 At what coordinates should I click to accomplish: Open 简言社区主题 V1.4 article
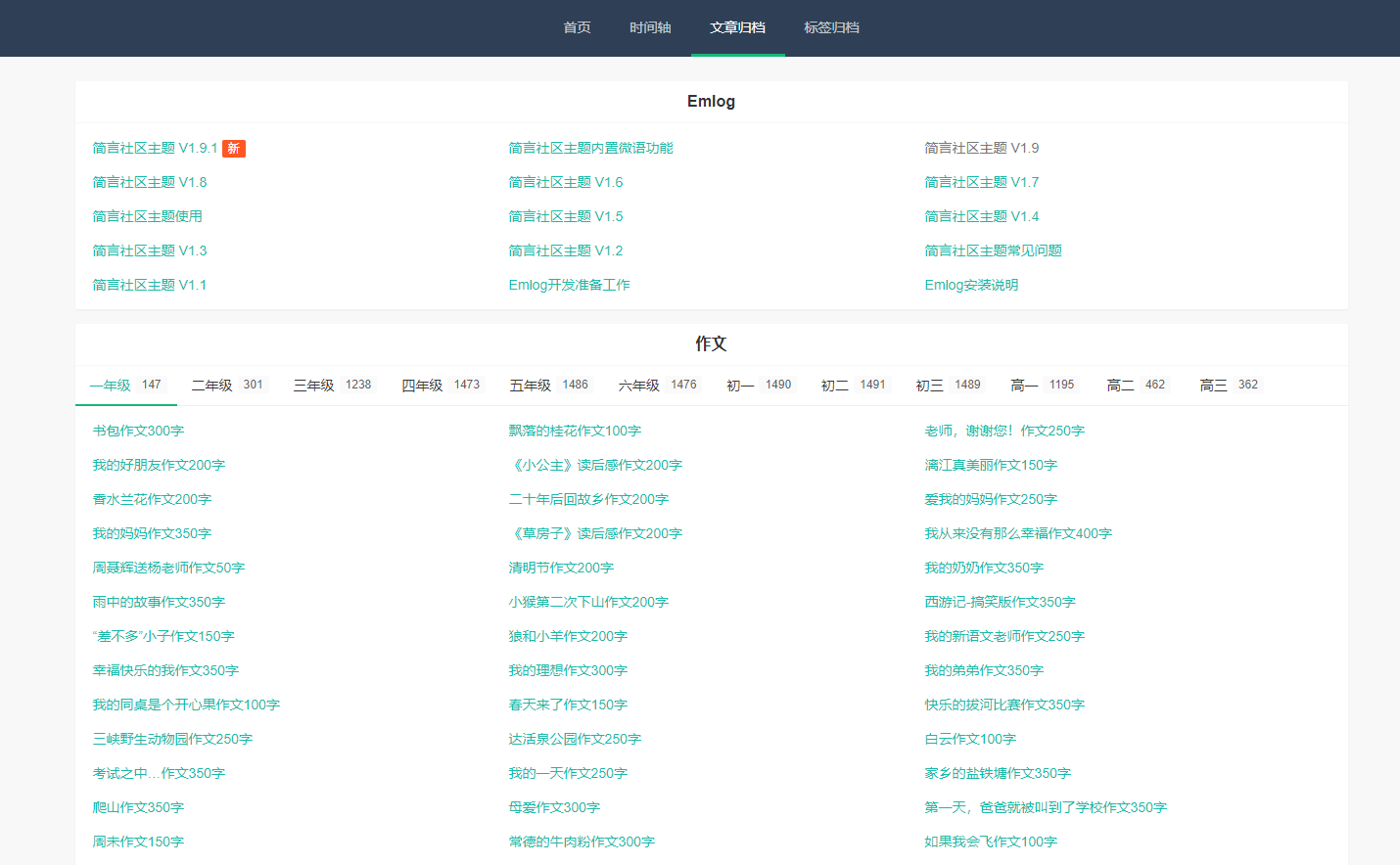click(x=982, y=216)
